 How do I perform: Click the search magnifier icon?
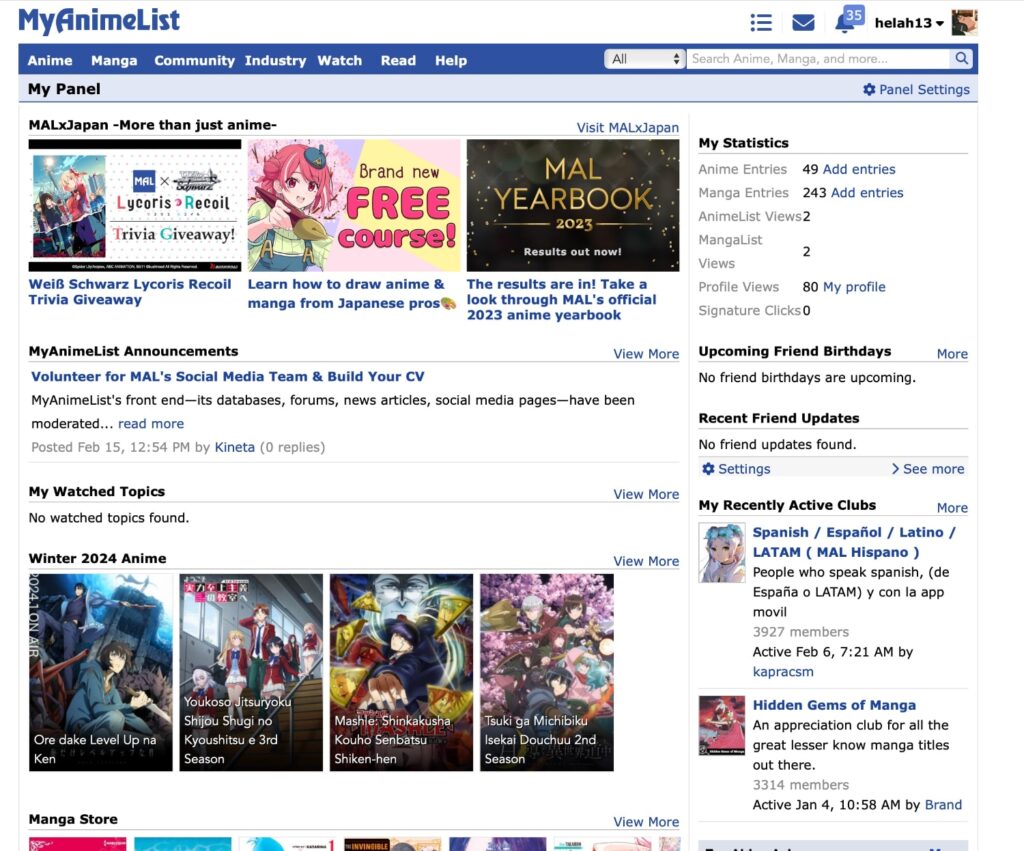tap(959, 59)
